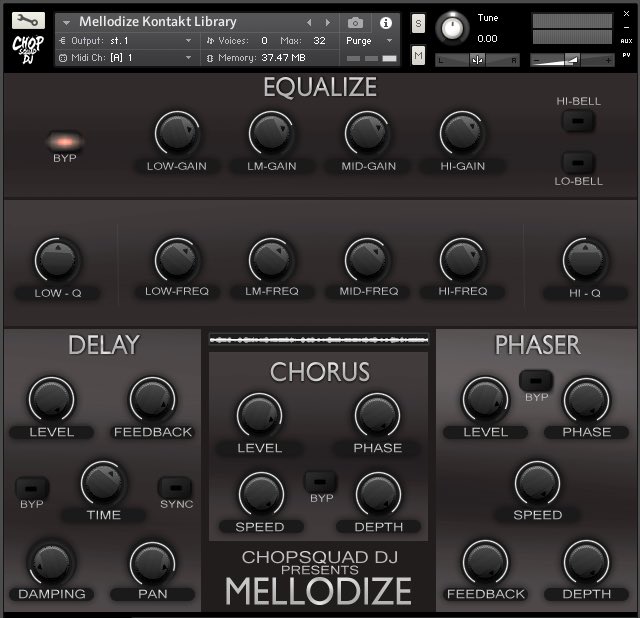Toggle the LO-BELL switch
This screenshot has width=640, height=618.
[x=578, y=162]
